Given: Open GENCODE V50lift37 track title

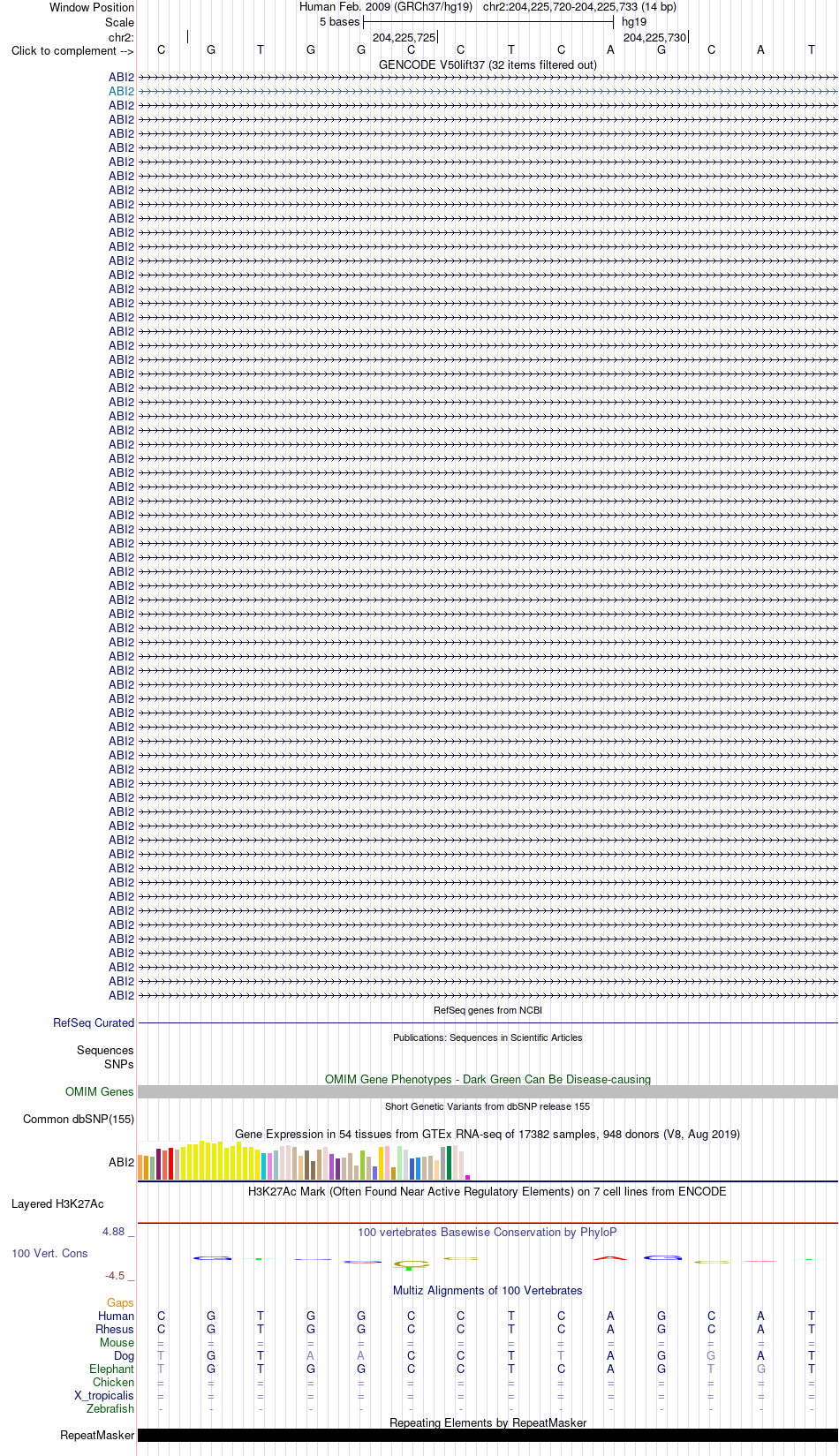Looking at the screenshot, I should pyautogui.click(x=488, y=64).
